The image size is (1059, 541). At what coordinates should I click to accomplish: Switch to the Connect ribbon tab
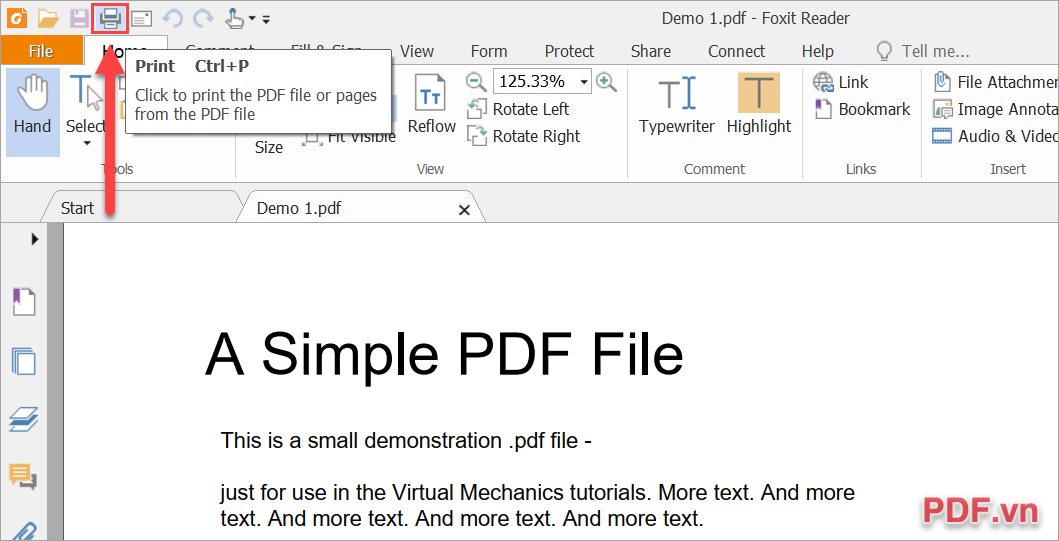coord(736,51)
